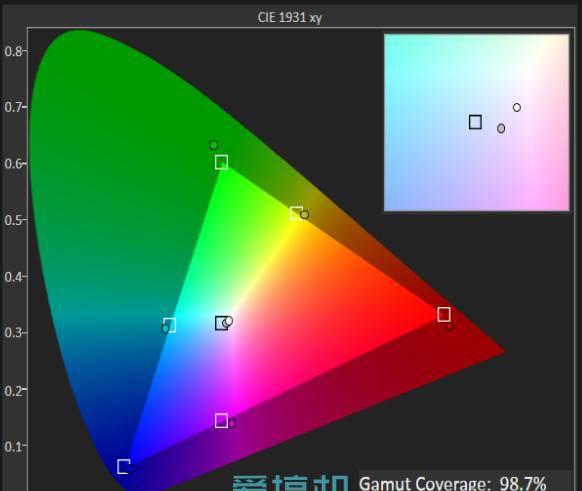The height and width of the screenshot is (491, 582).
Task: Click the 0.1 y-axis label
Action: click(x=13, y=446)
